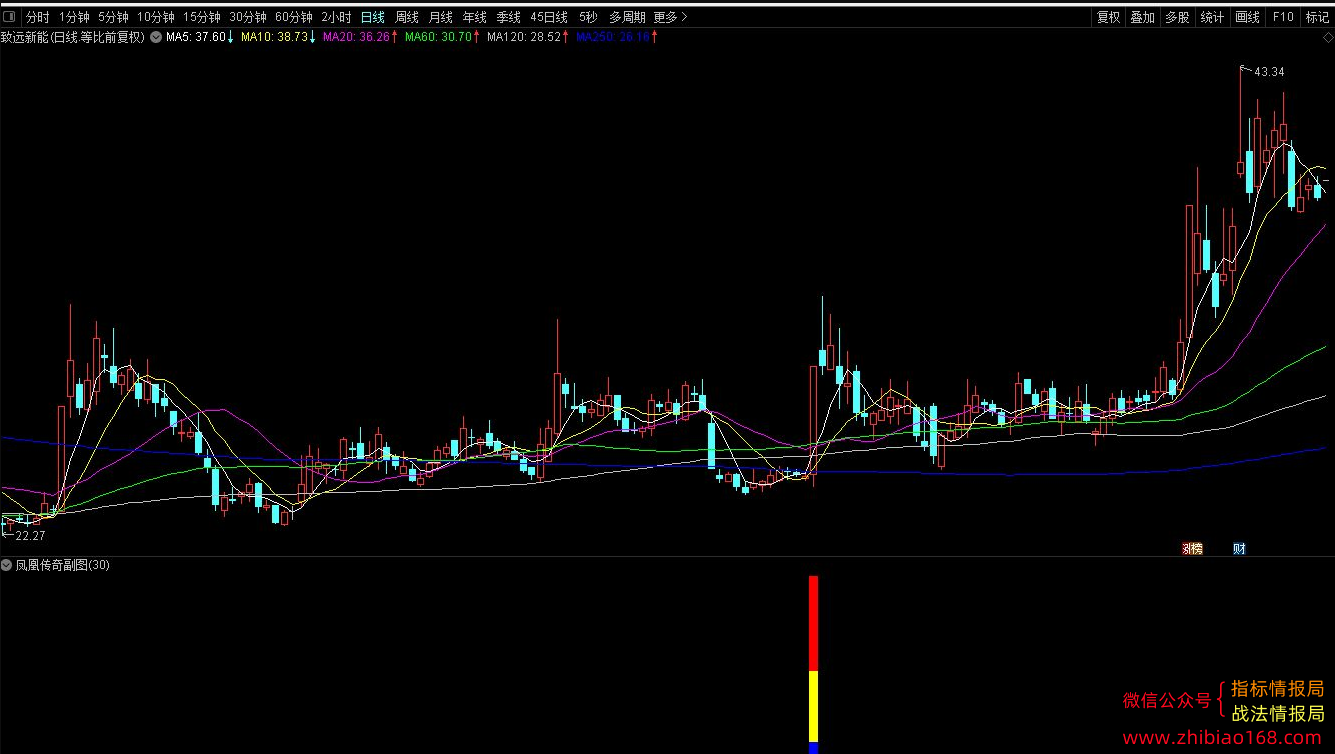The height and width of the screenshot is (754, 1335).
Task: Switch to 30分钟 period tab
Action: pos(247,17)
